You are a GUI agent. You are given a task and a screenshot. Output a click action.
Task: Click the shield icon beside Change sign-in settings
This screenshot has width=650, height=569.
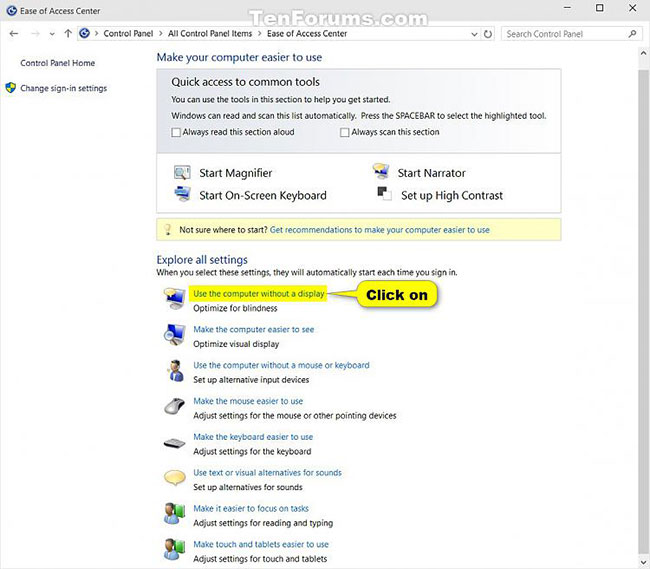tap(11, 88)
